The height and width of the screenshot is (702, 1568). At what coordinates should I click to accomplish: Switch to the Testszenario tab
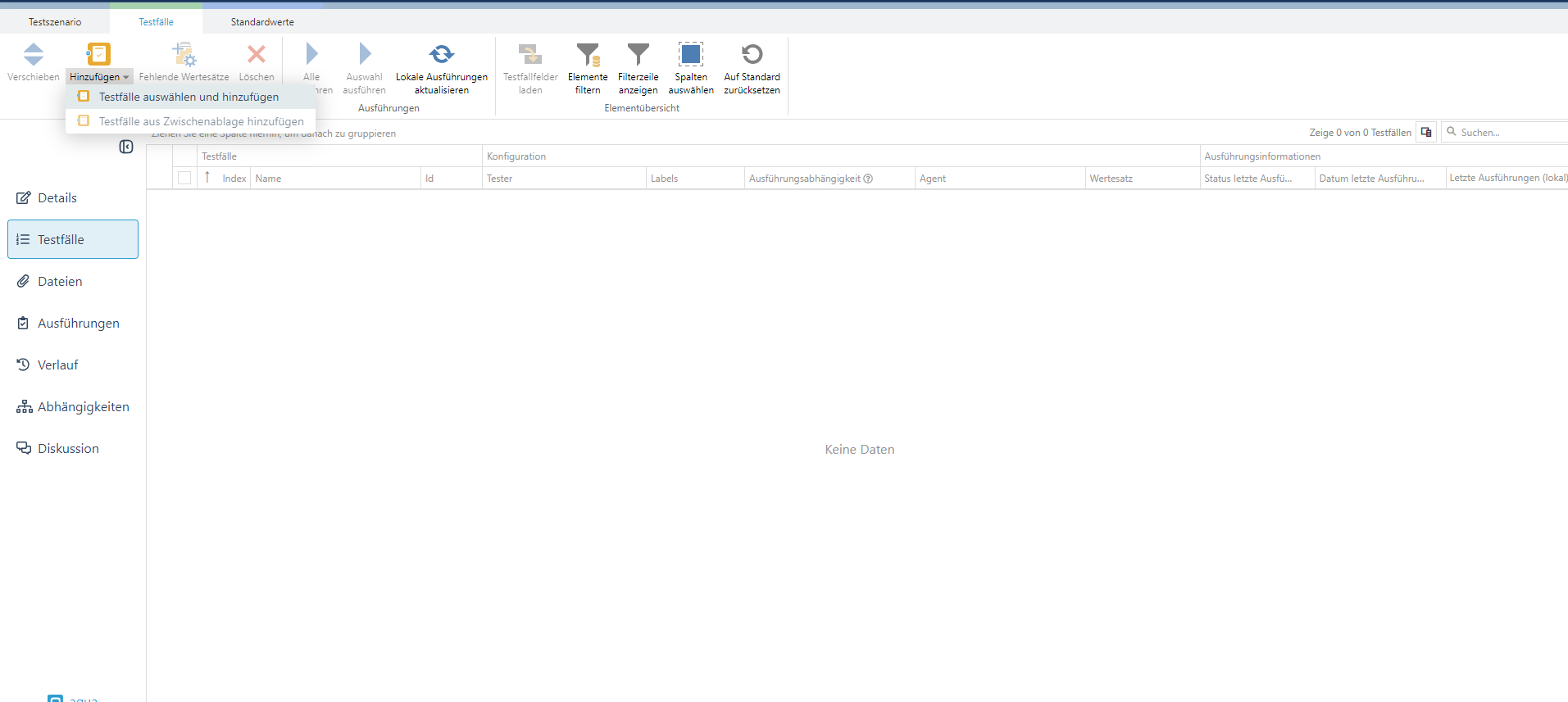tap(55, 22)
